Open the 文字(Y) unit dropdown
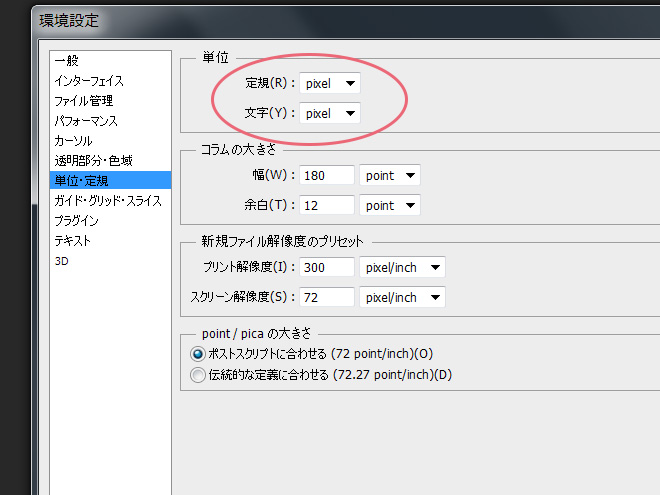 click(x=330, y=114)
